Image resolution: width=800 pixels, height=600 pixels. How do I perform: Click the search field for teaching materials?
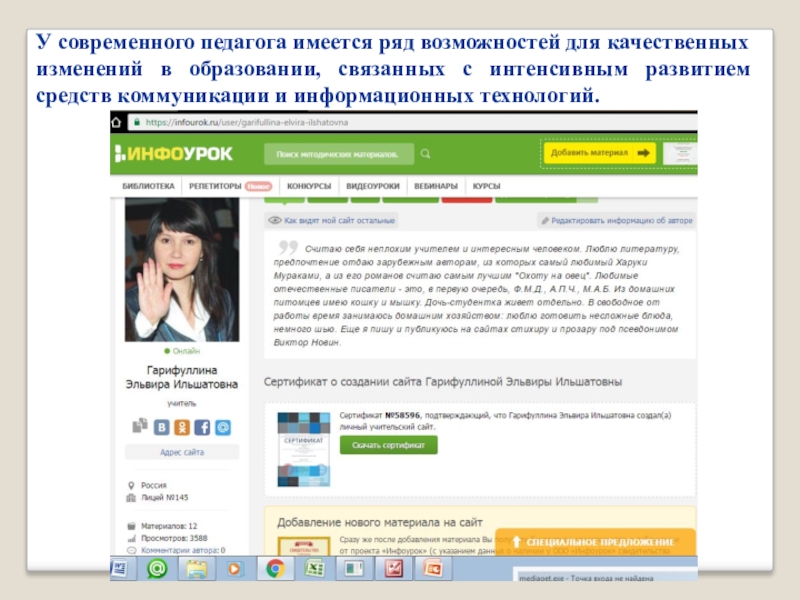tap(339, 154)
